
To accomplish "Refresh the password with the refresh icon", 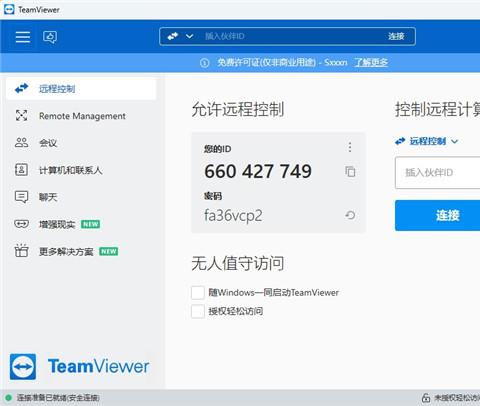I will tap(350, 215).
